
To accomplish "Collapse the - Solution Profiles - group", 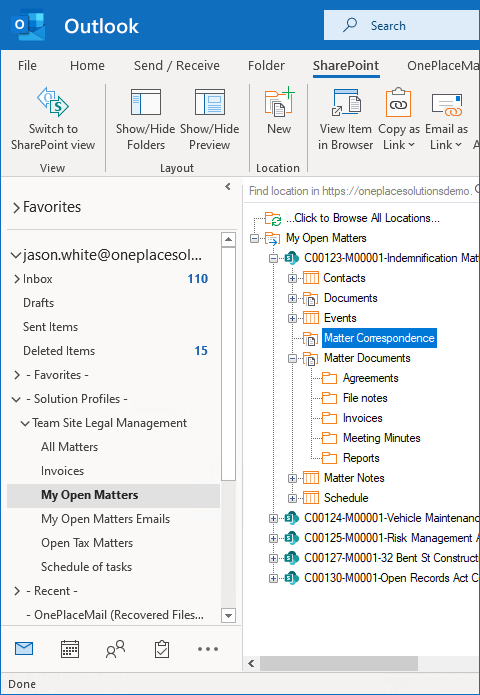I will (x=16, y=399).
